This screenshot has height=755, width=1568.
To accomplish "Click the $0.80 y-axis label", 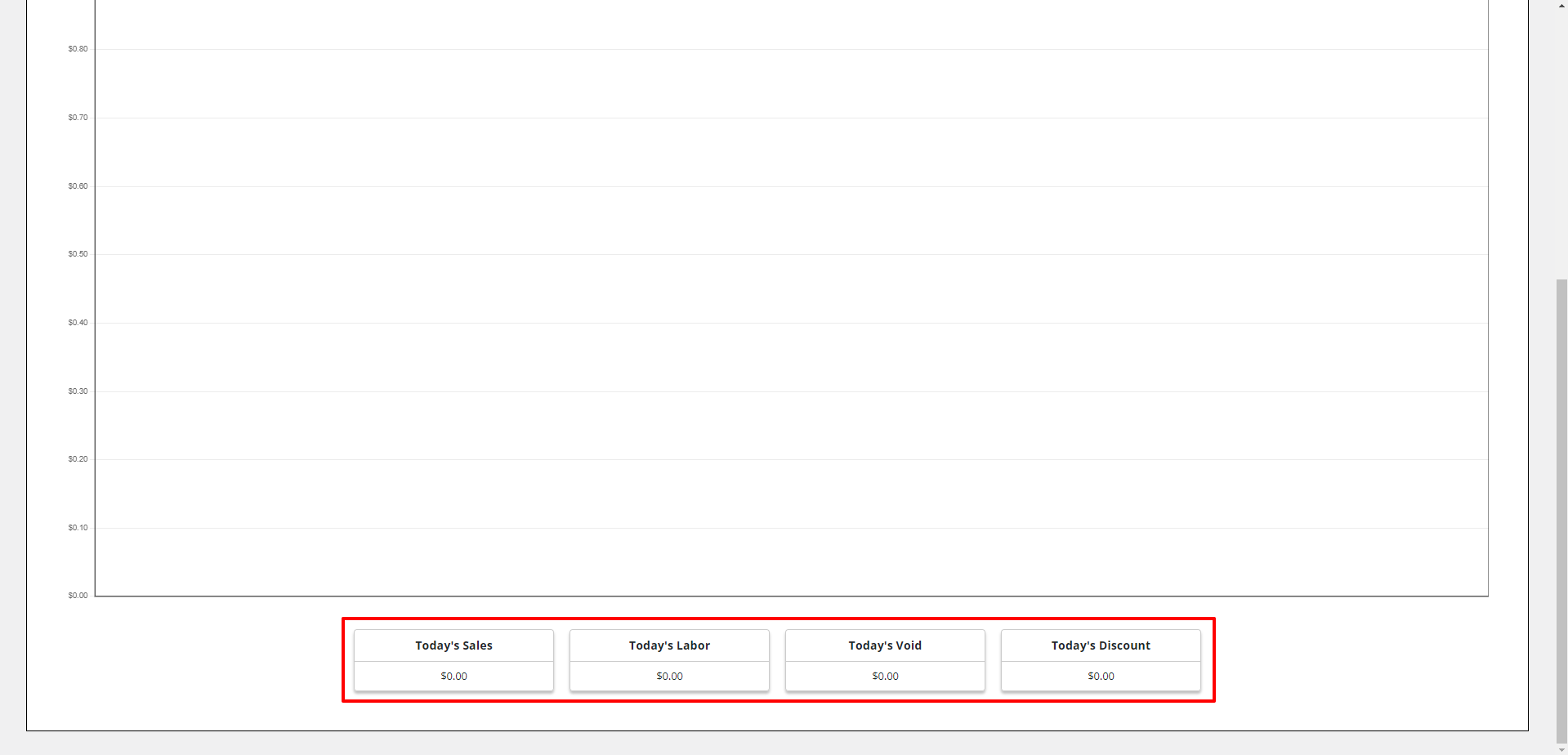I will tap(78, 49).
